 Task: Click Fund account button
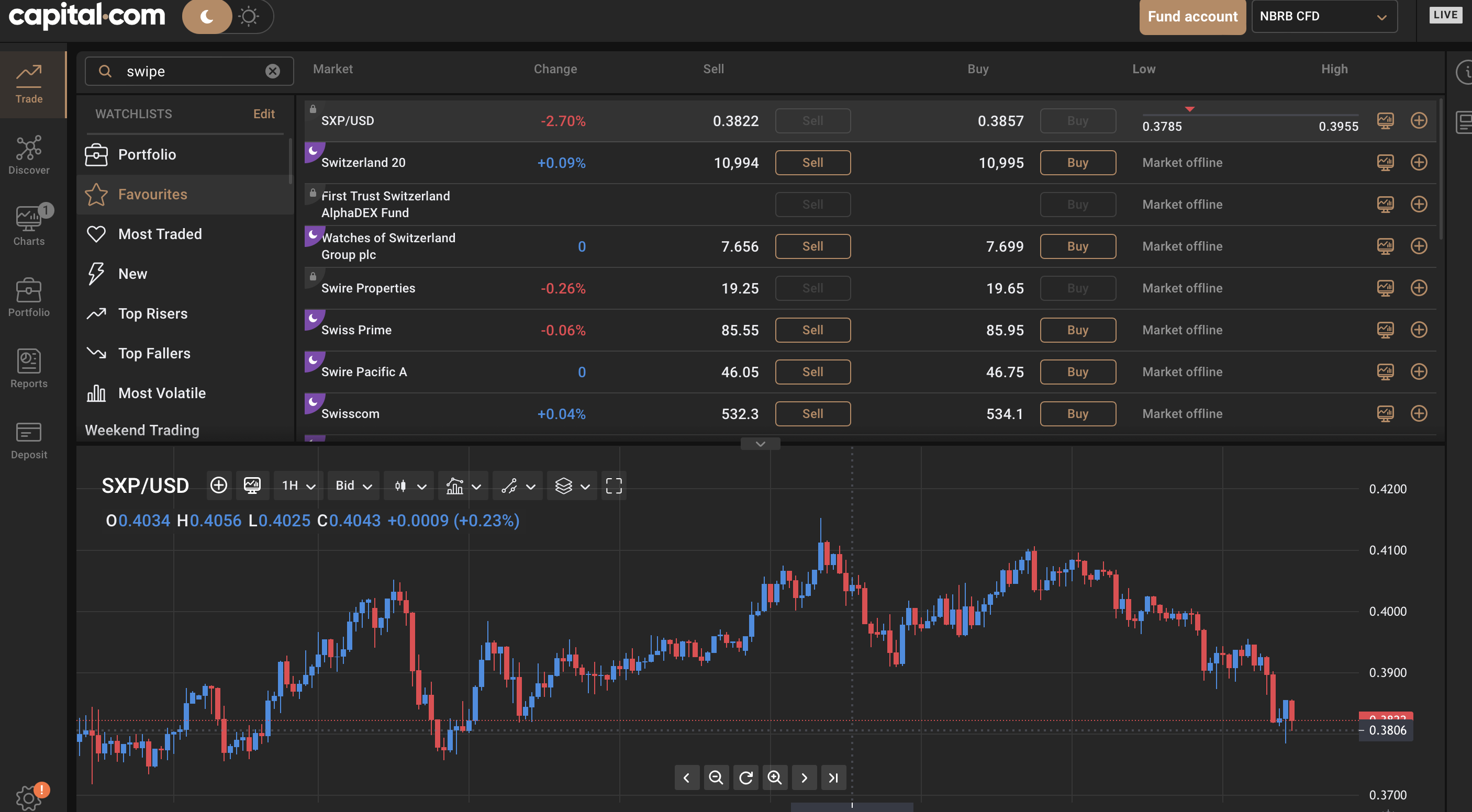click(1192, 17)
